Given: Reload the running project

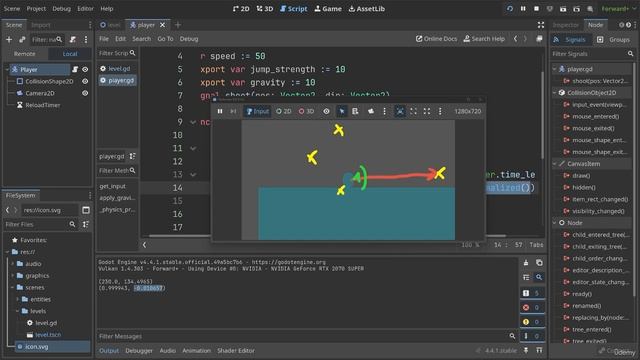Looking at the screenshot, I should coord(509,9).
